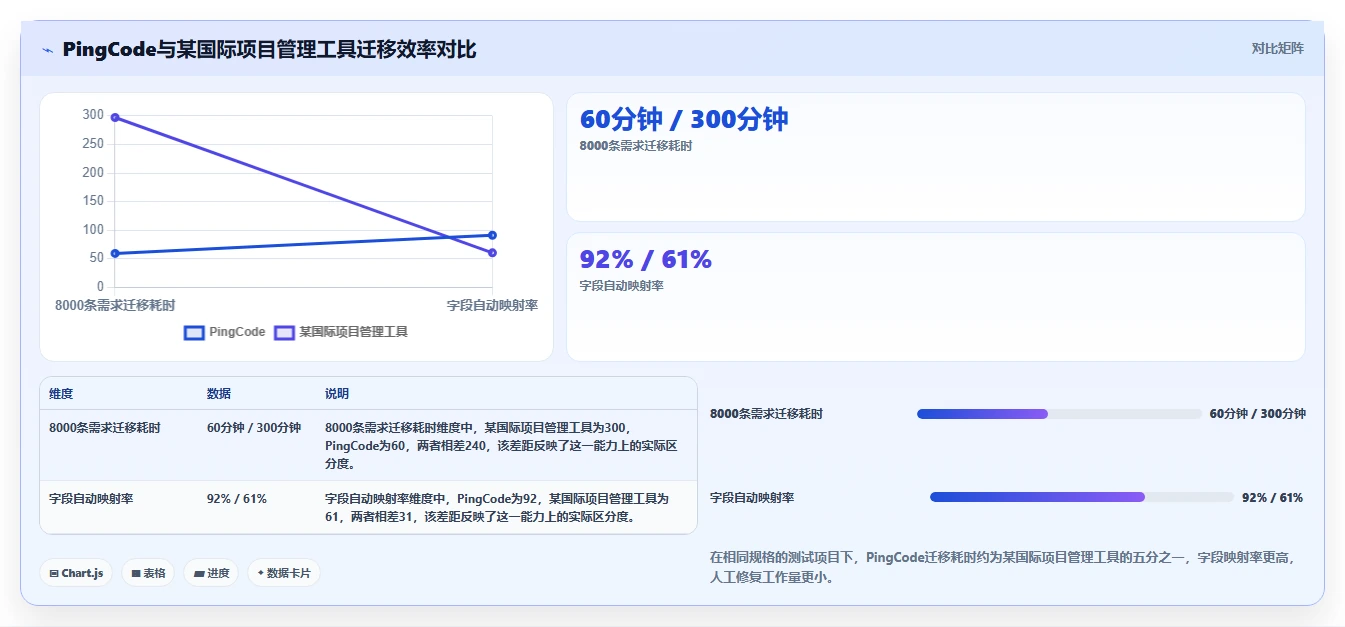This screenshot has height=627, width=1345.
Task: Toggle 某国际项目管理工具 legend entry
Action: point(341,332)
